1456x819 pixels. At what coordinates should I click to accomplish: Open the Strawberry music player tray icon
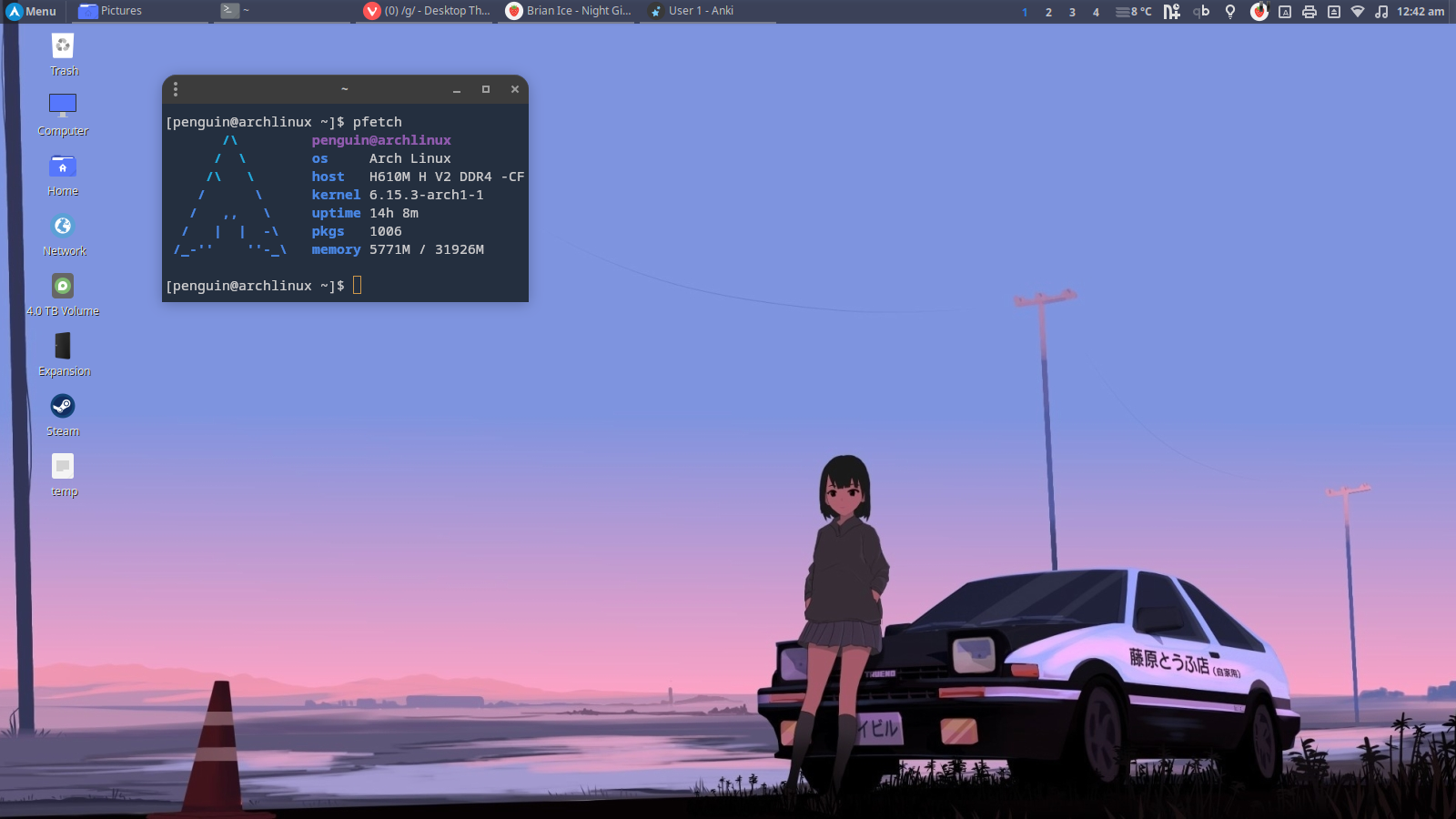pos(1259,11)
